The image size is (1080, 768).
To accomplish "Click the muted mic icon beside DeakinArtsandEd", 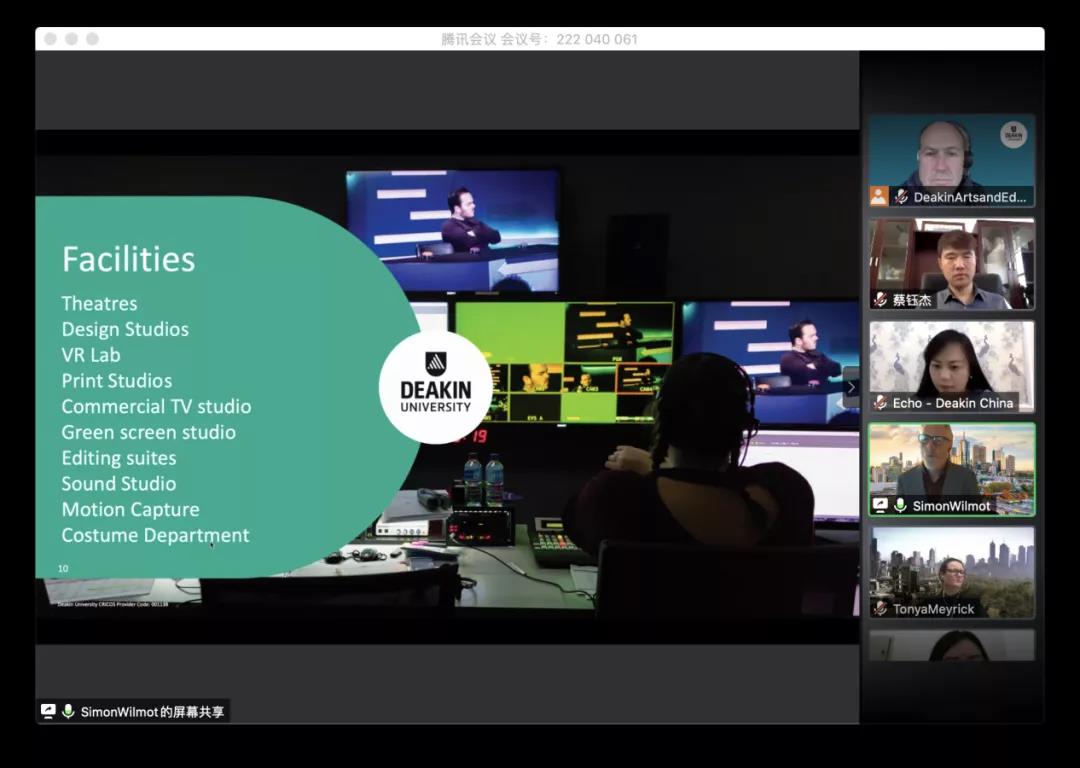I will [900, 197].
